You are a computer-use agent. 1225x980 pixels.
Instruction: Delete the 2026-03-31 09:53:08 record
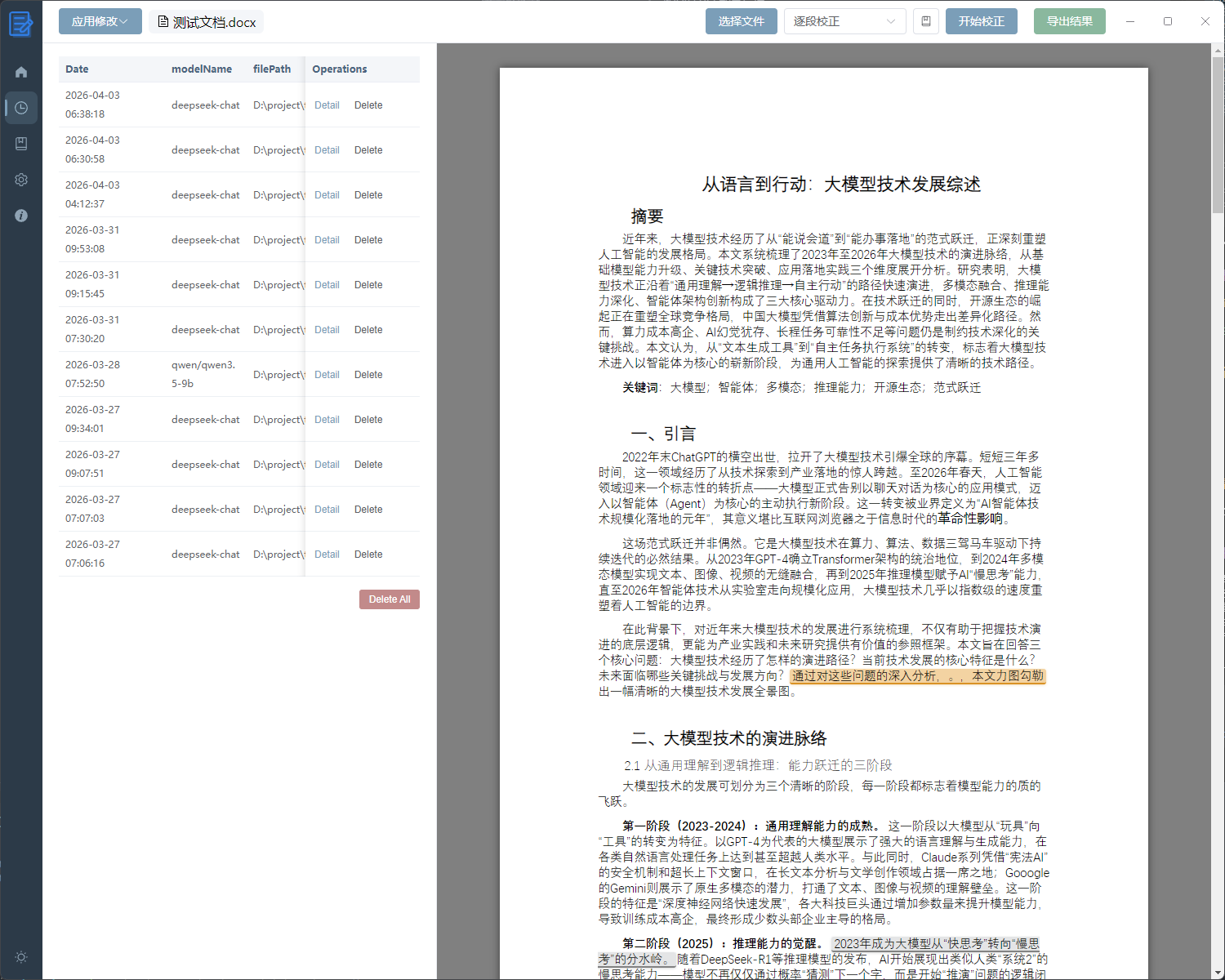[368, 240]
